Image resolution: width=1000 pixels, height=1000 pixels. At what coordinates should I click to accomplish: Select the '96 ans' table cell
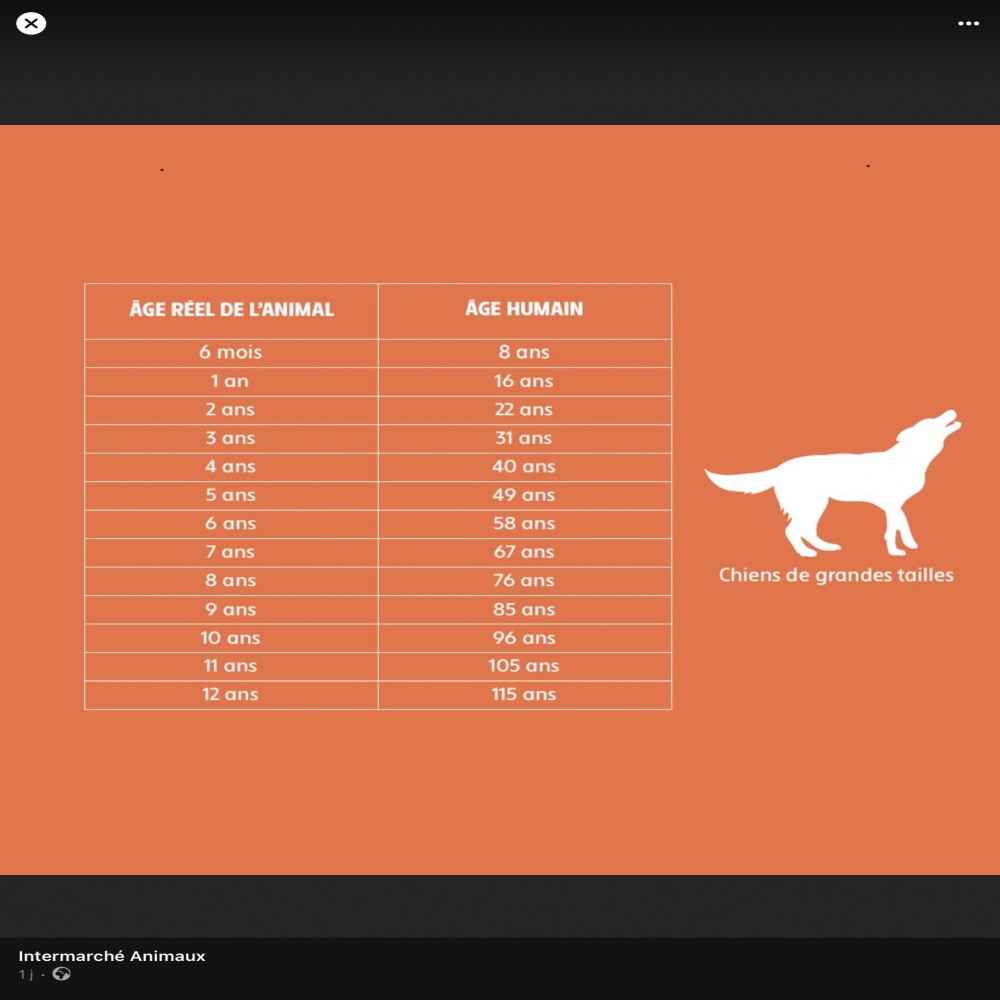[x=525, y=638]
